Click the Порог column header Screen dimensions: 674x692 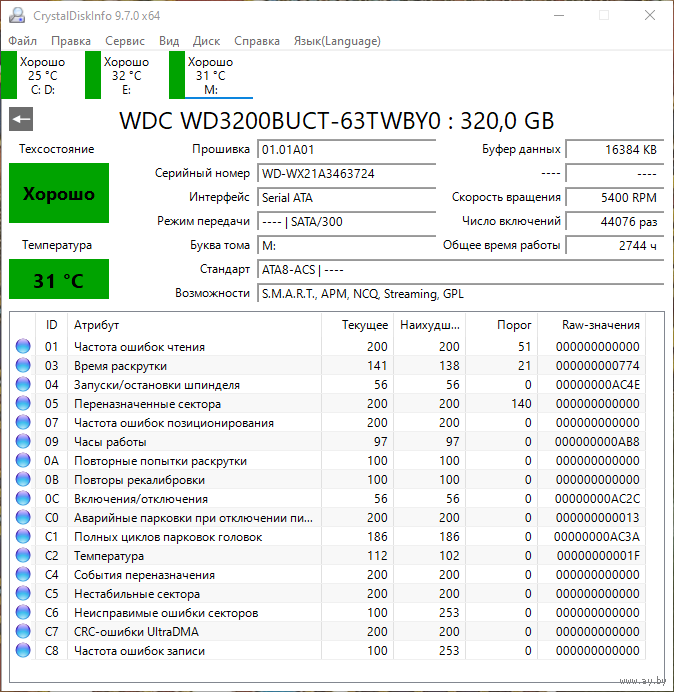501,325
